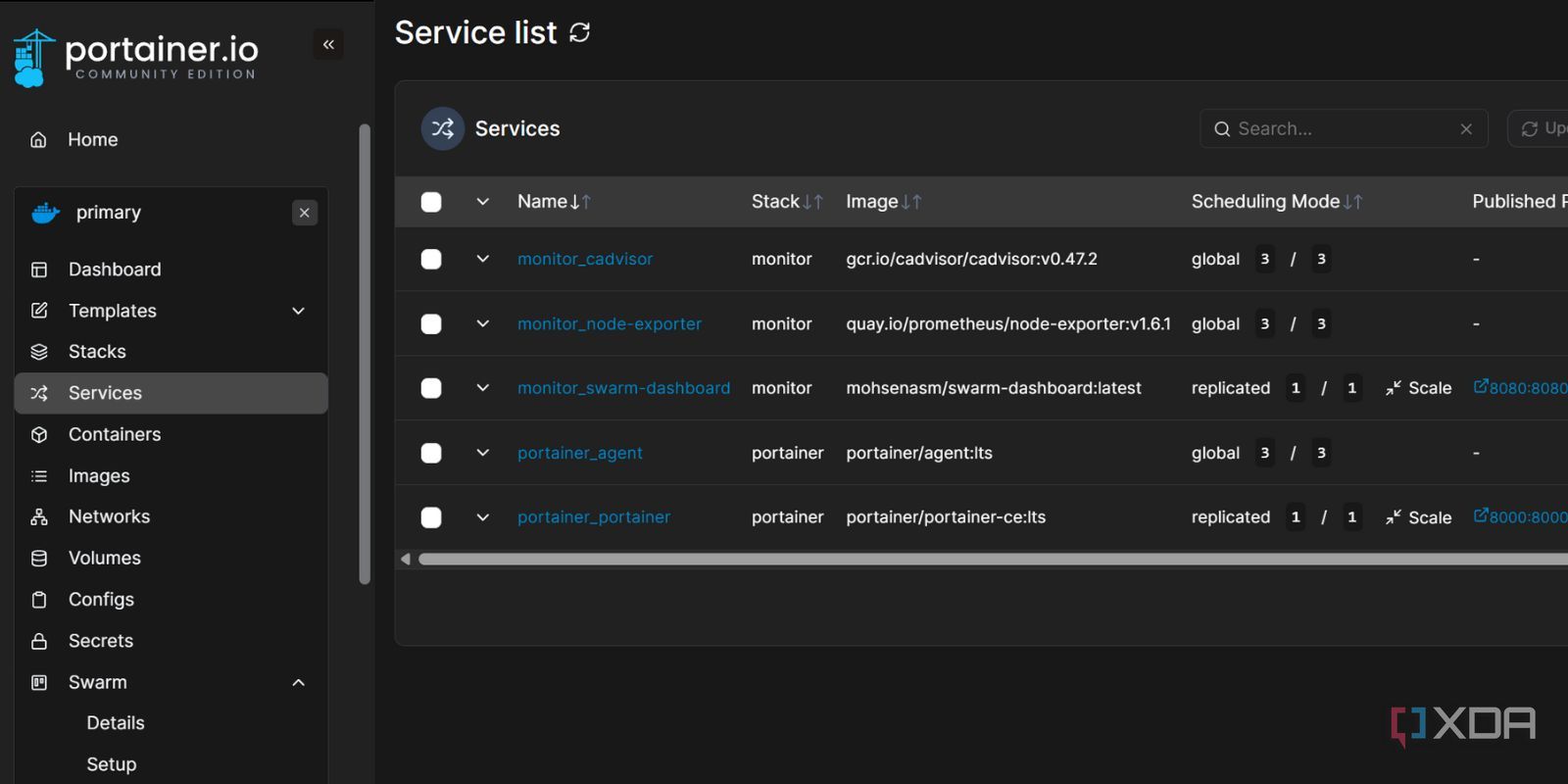Open Dashboard from the sidebar
1568x784 pixels.
pyautogui.click(x=115, y=269)
